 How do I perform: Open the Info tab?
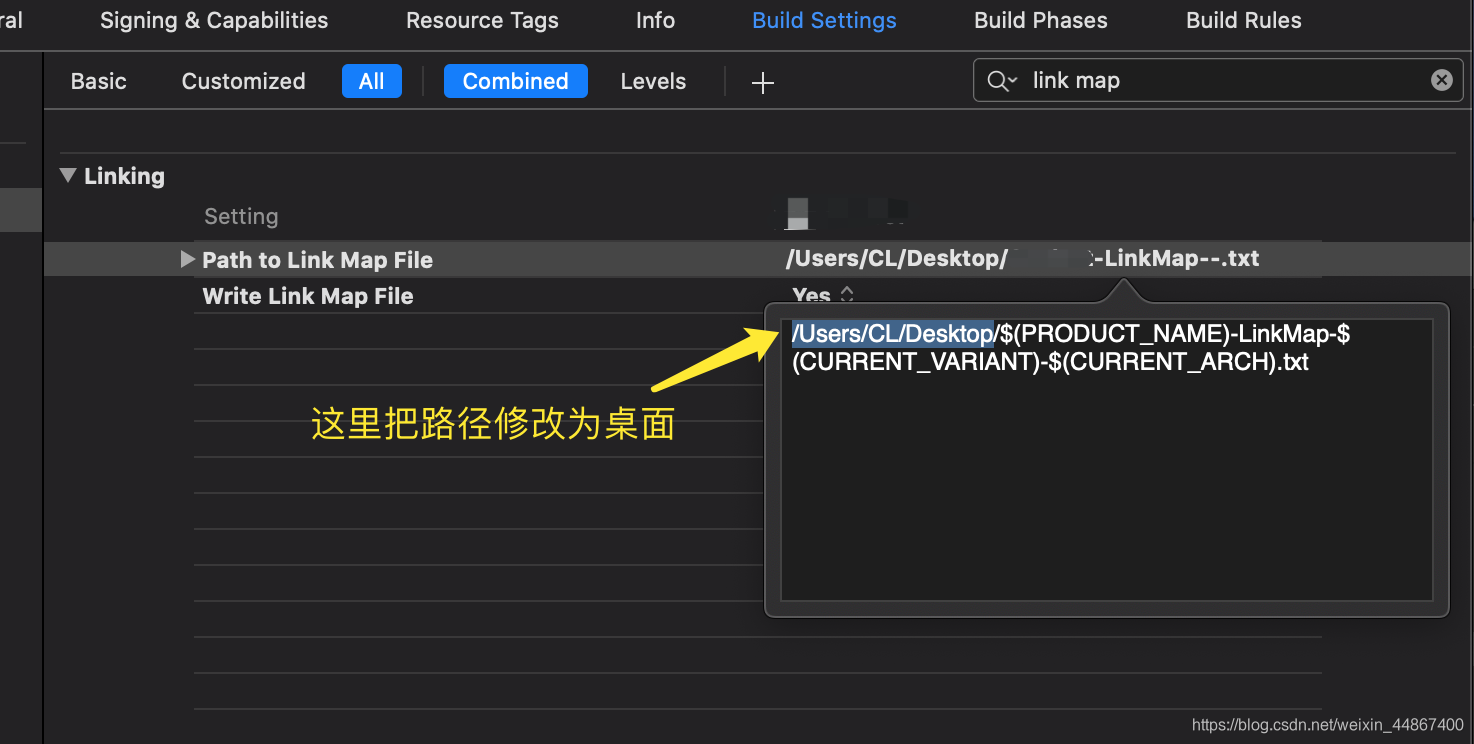coord(655,20)
